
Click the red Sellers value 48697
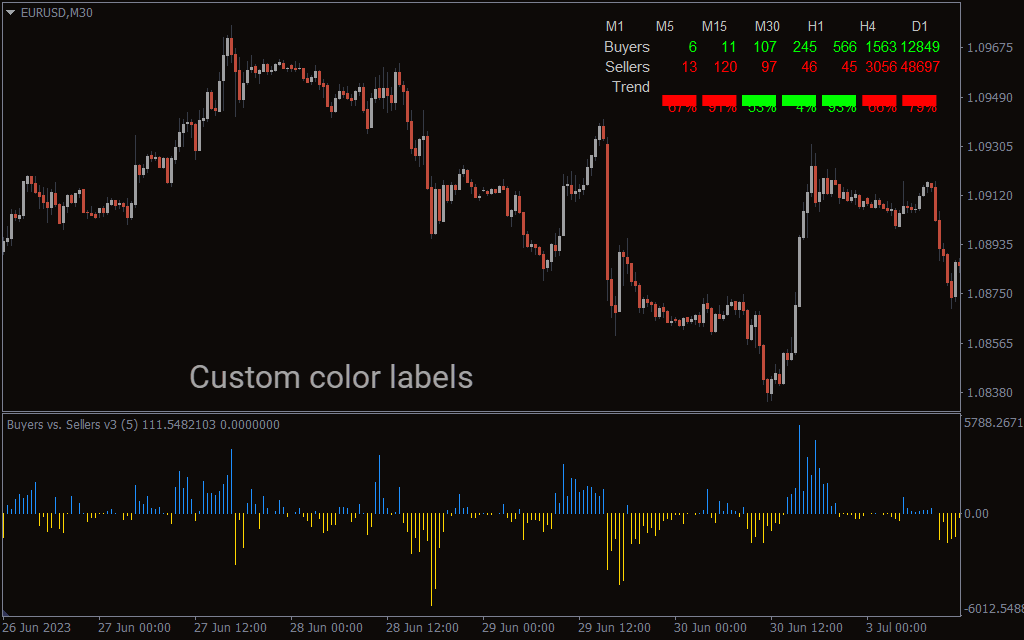point(919,67)
